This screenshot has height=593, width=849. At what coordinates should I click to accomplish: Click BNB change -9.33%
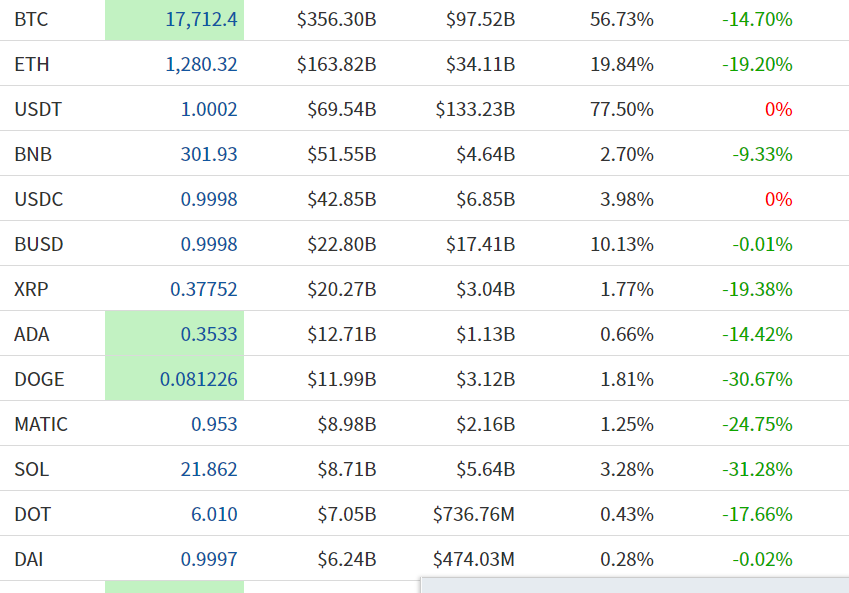click(x=762, y=154)
